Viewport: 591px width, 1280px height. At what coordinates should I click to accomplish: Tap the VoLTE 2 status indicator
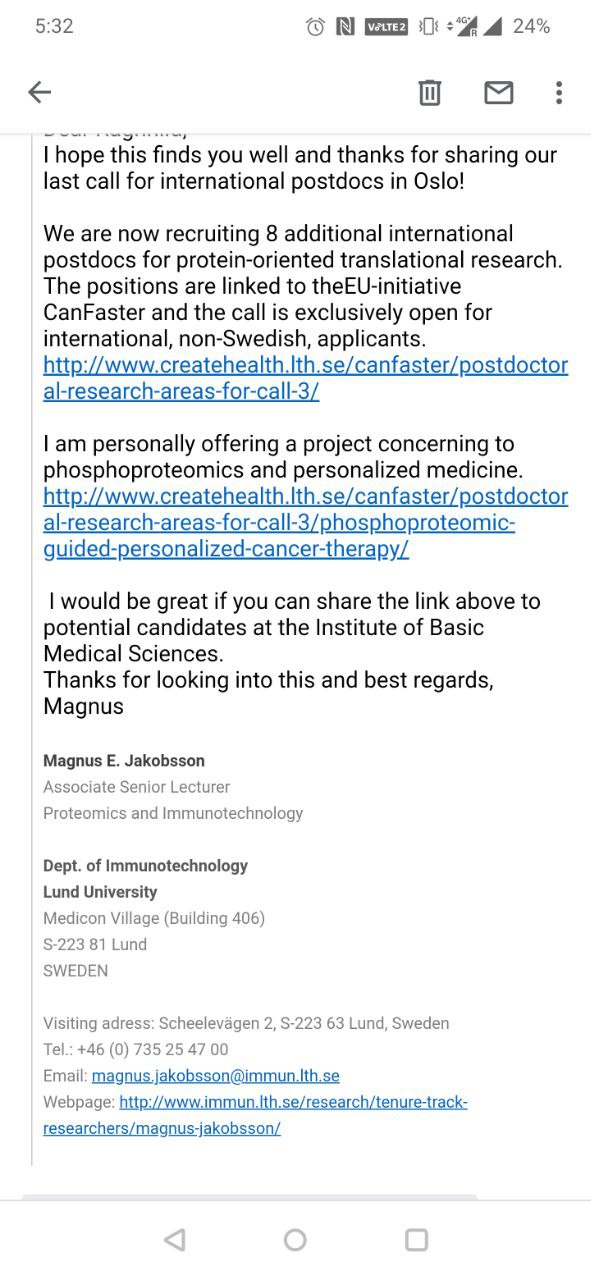[x=386, y=27]
